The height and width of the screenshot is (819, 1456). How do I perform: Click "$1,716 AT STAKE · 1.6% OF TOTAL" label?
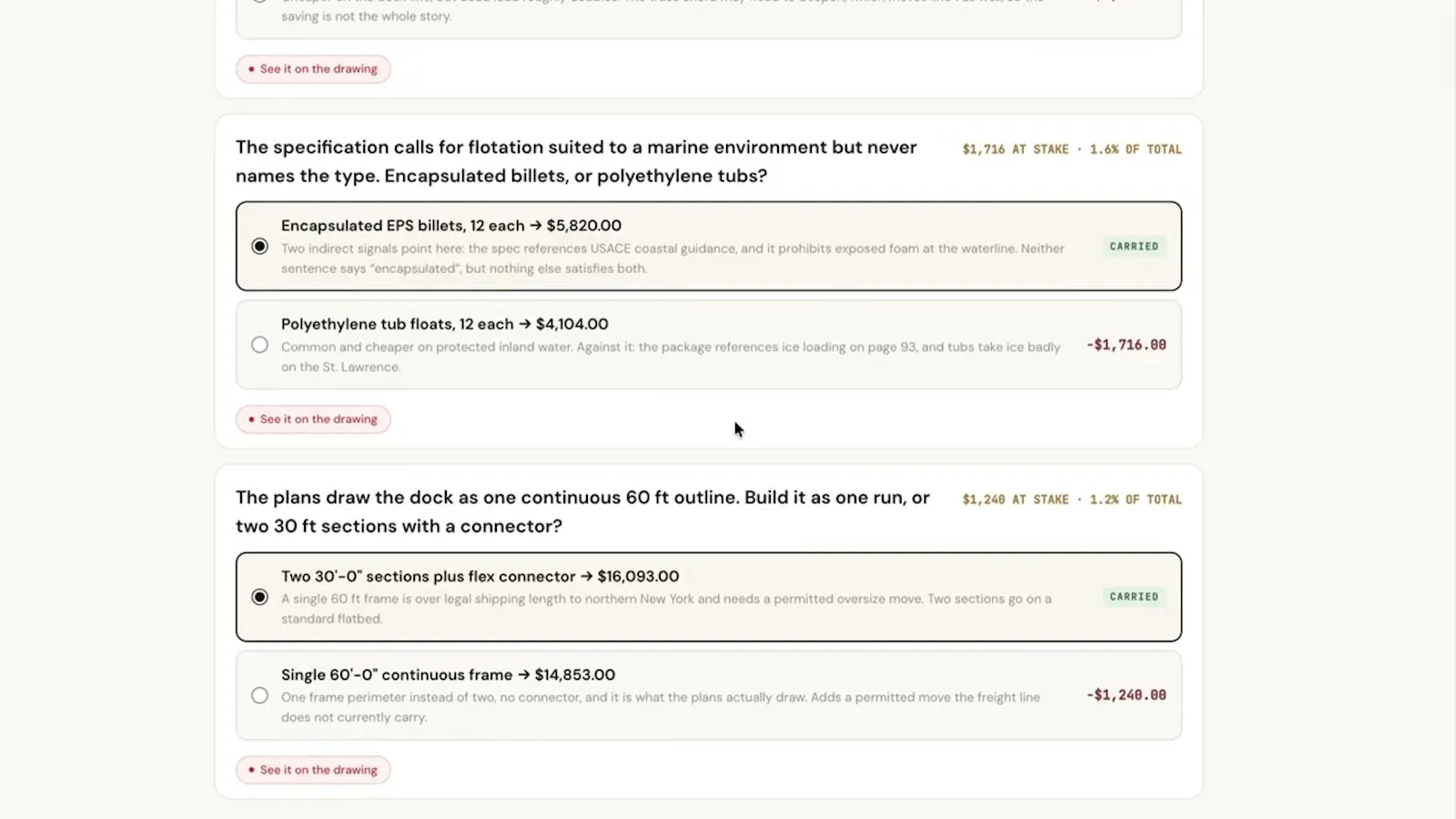(x=1072, y=149)
